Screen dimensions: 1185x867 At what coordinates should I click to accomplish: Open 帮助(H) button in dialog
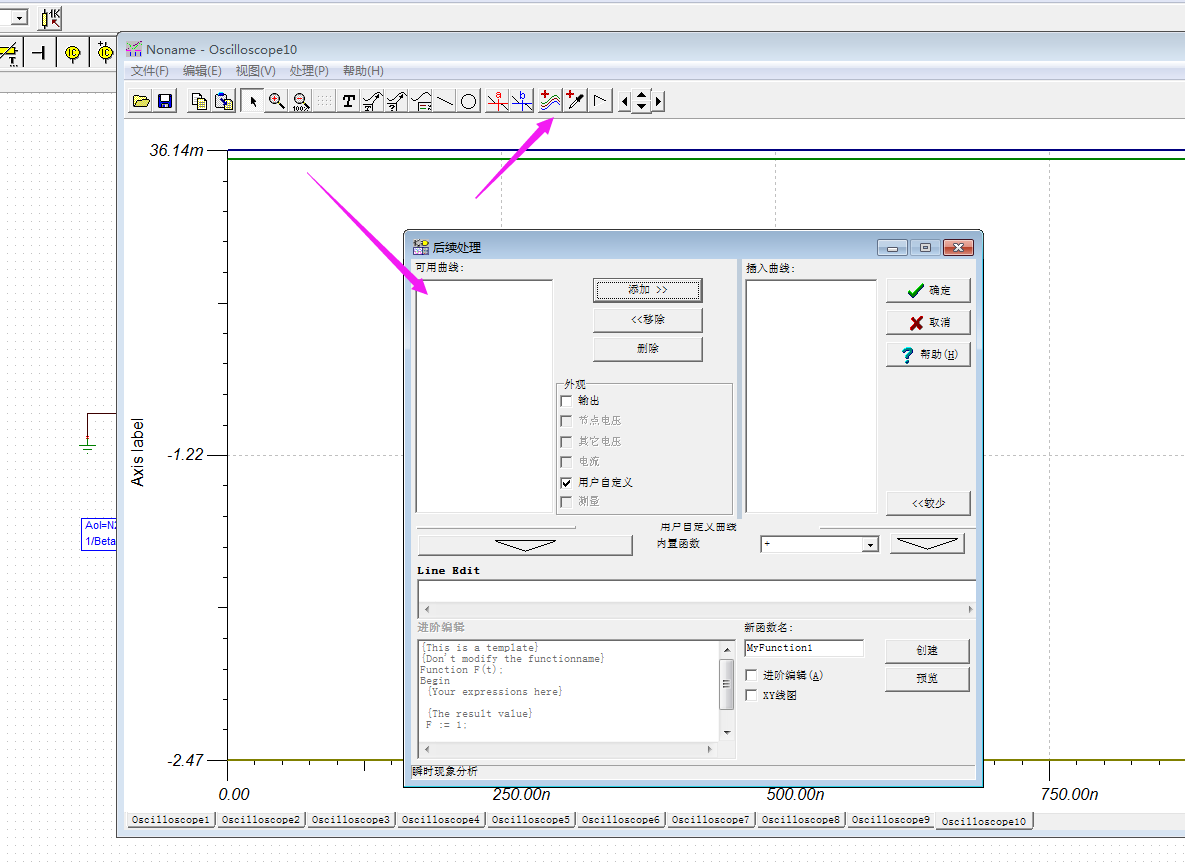pyautogui.click(x=928, y=355)
